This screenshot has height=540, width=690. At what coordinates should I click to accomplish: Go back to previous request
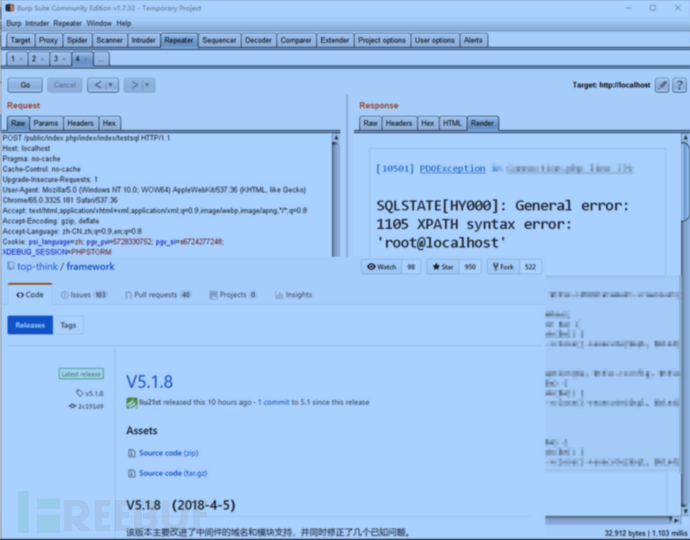pyautogui.click(x=98, y=85)
